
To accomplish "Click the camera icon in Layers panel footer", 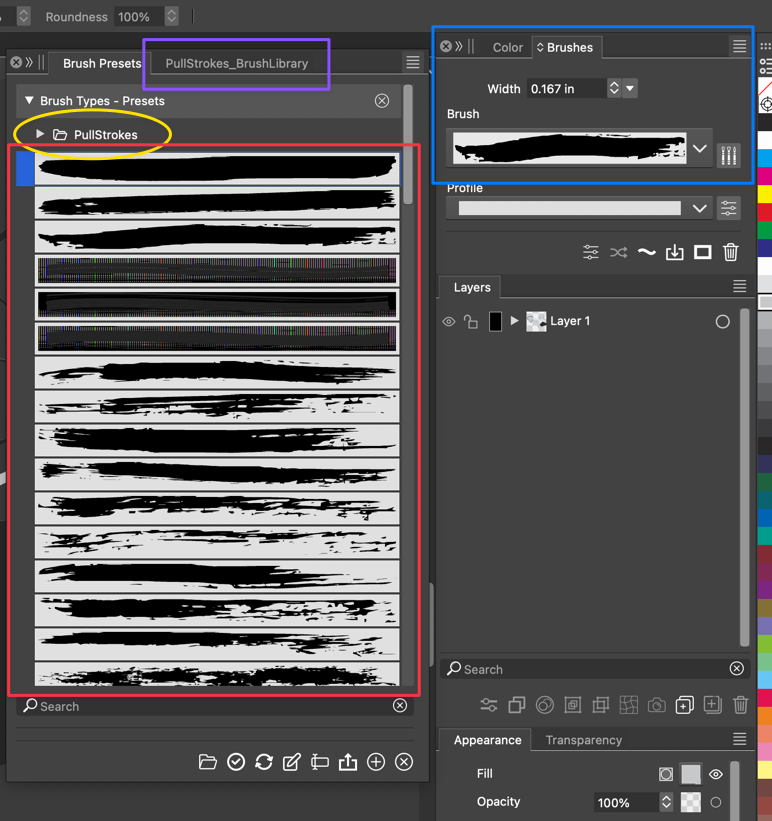I will (656, 705).
